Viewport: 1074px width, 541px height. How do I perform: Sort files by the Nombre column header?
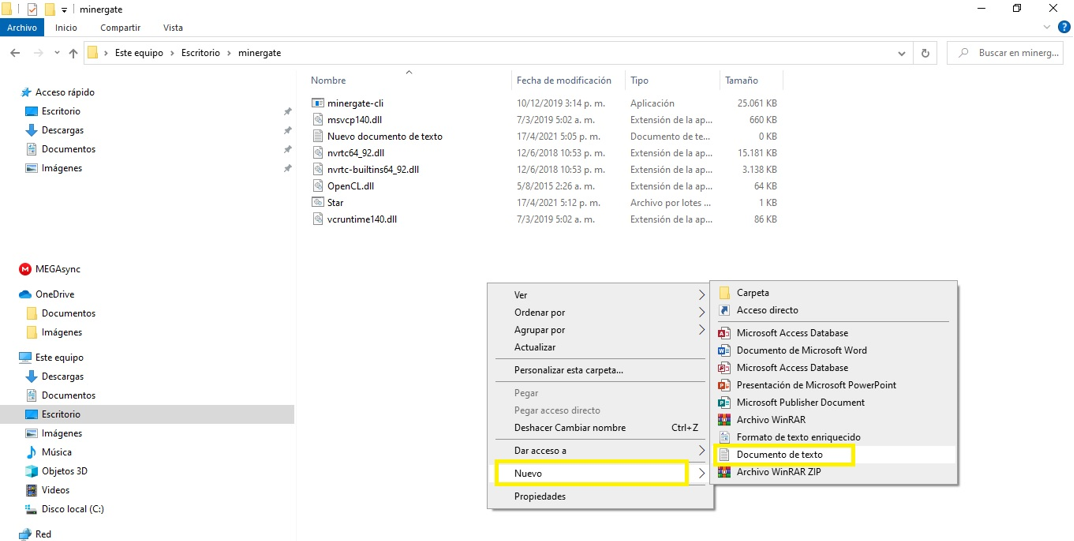click(328, 80)
